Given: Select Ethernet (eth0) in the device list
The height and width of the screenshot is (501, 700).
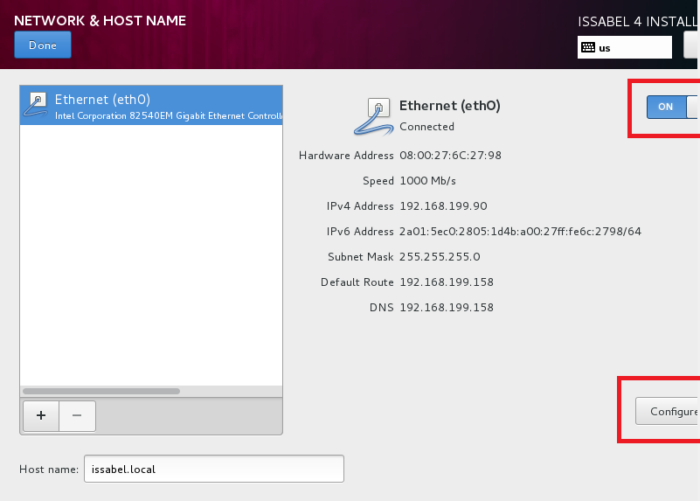Looking at the screenshot, I should pos(151,106).
